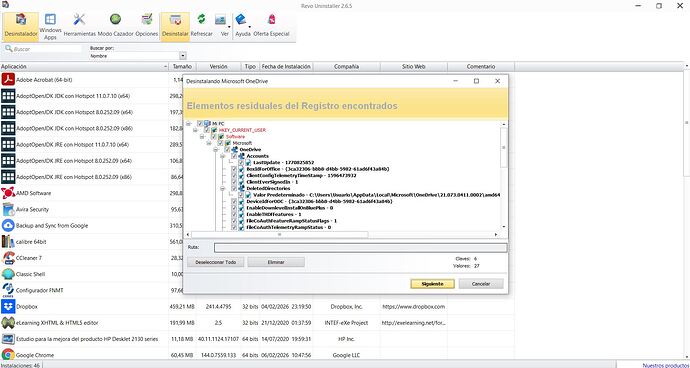This screenshot has height=368, width=690.
Task: Sort by Tipo column header
Action: tap(250, 66)
